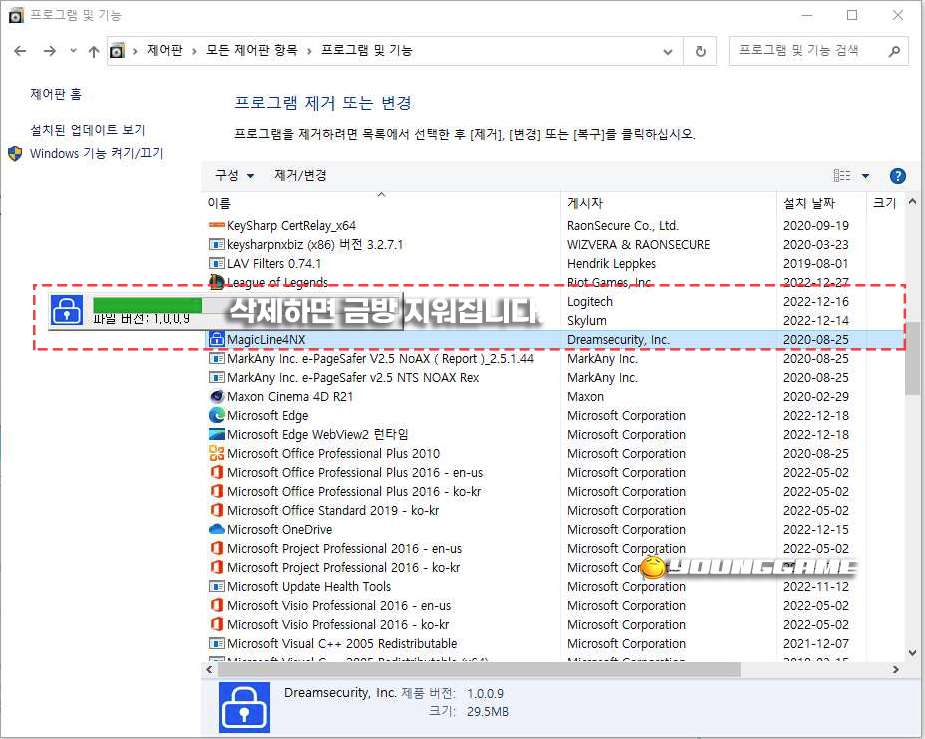
Task: Select Microsoft Visio Professional 2016 en-us icon
Action: coord(217,605)
